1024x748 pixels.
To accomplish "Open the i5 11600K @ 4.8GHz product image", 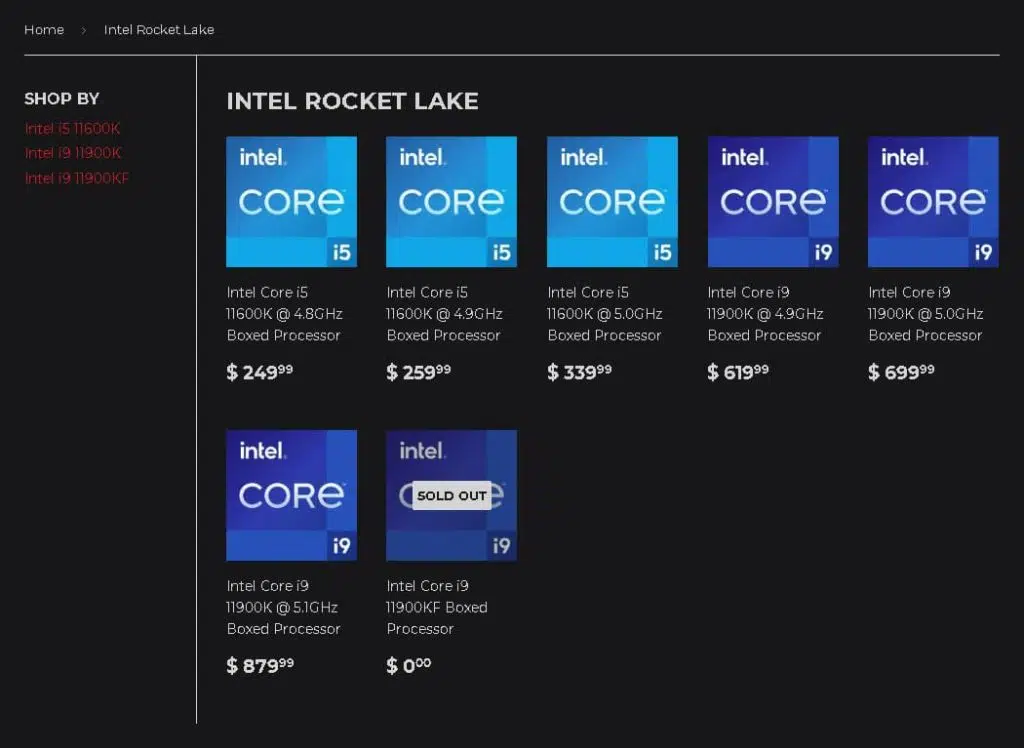I will [291, 202].
